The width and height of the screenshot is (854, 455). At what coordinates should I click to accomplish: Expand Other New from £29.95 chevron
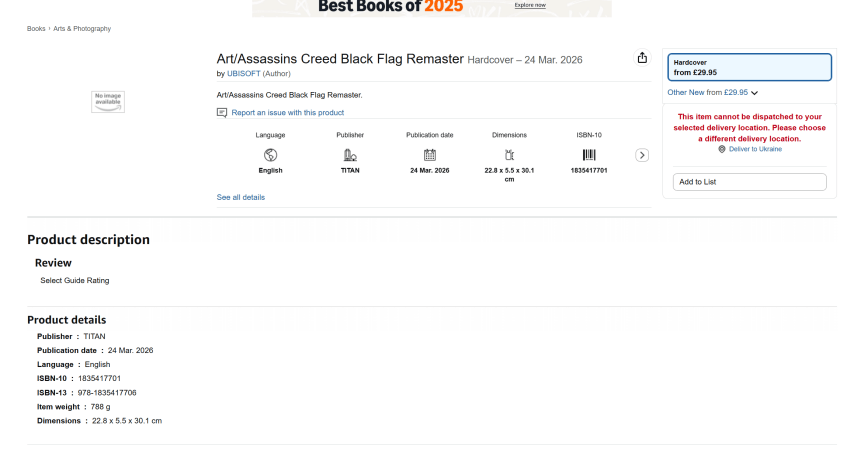pyautogui.click(x=755, y=93)
